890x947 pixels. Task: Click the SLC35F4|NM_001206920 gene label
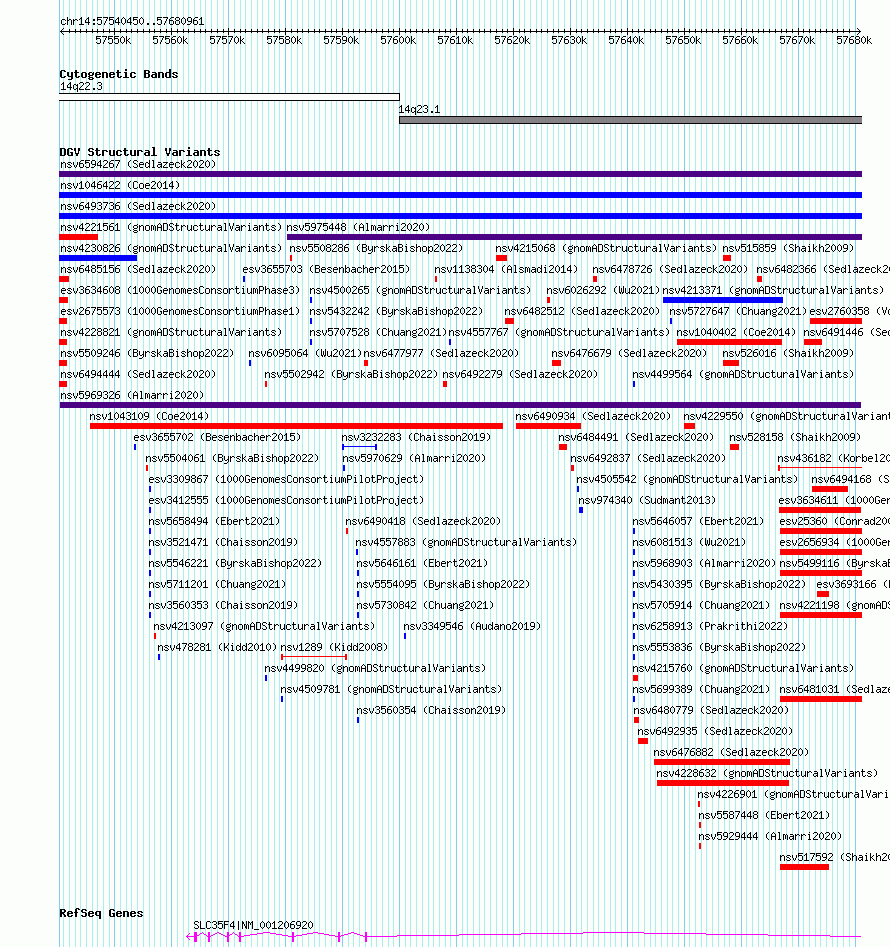(253, 925)
